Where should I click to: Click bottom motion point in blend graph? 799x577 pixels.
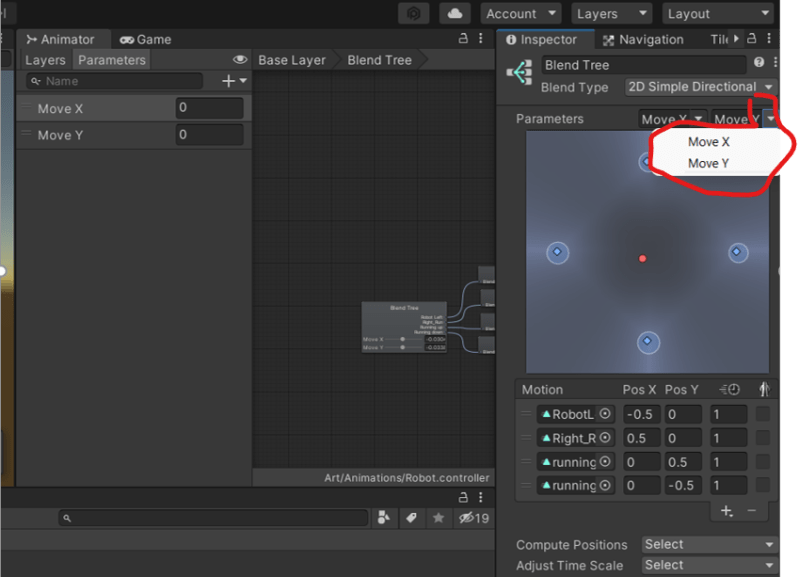[x=648, y=342]
